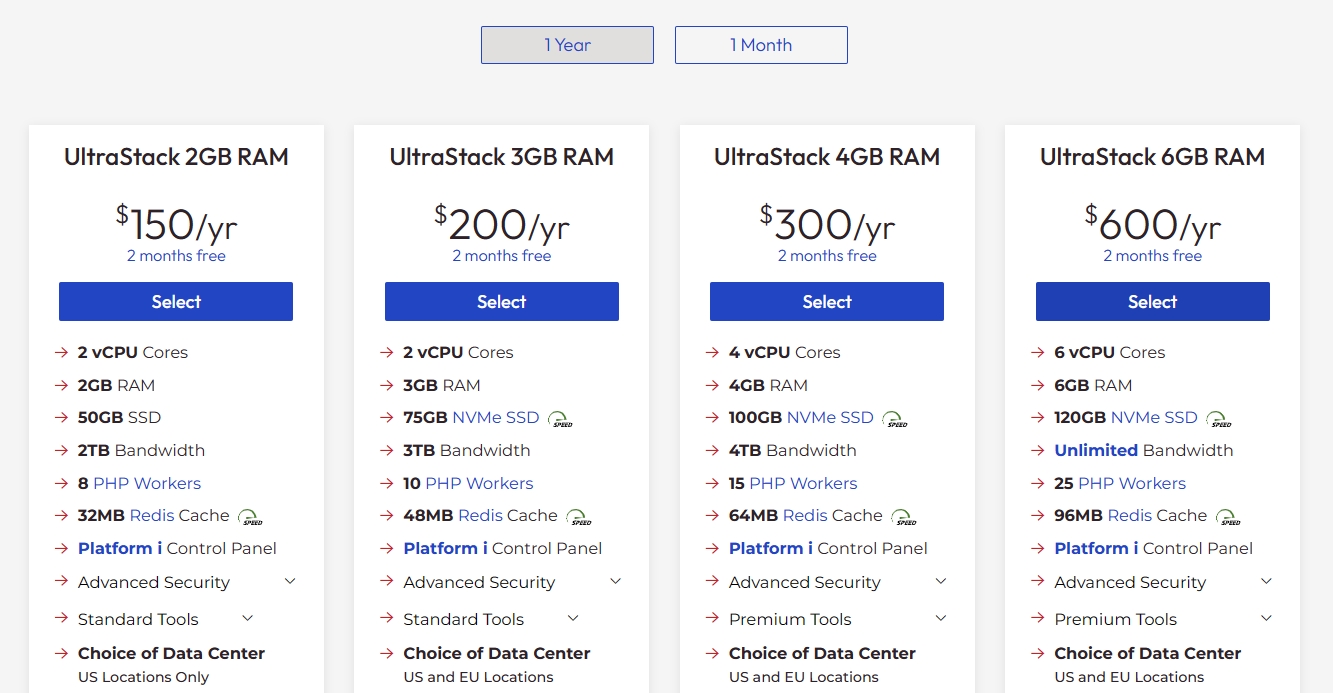Select the UltraStack 6GB RAM plan

[1152, 302]
